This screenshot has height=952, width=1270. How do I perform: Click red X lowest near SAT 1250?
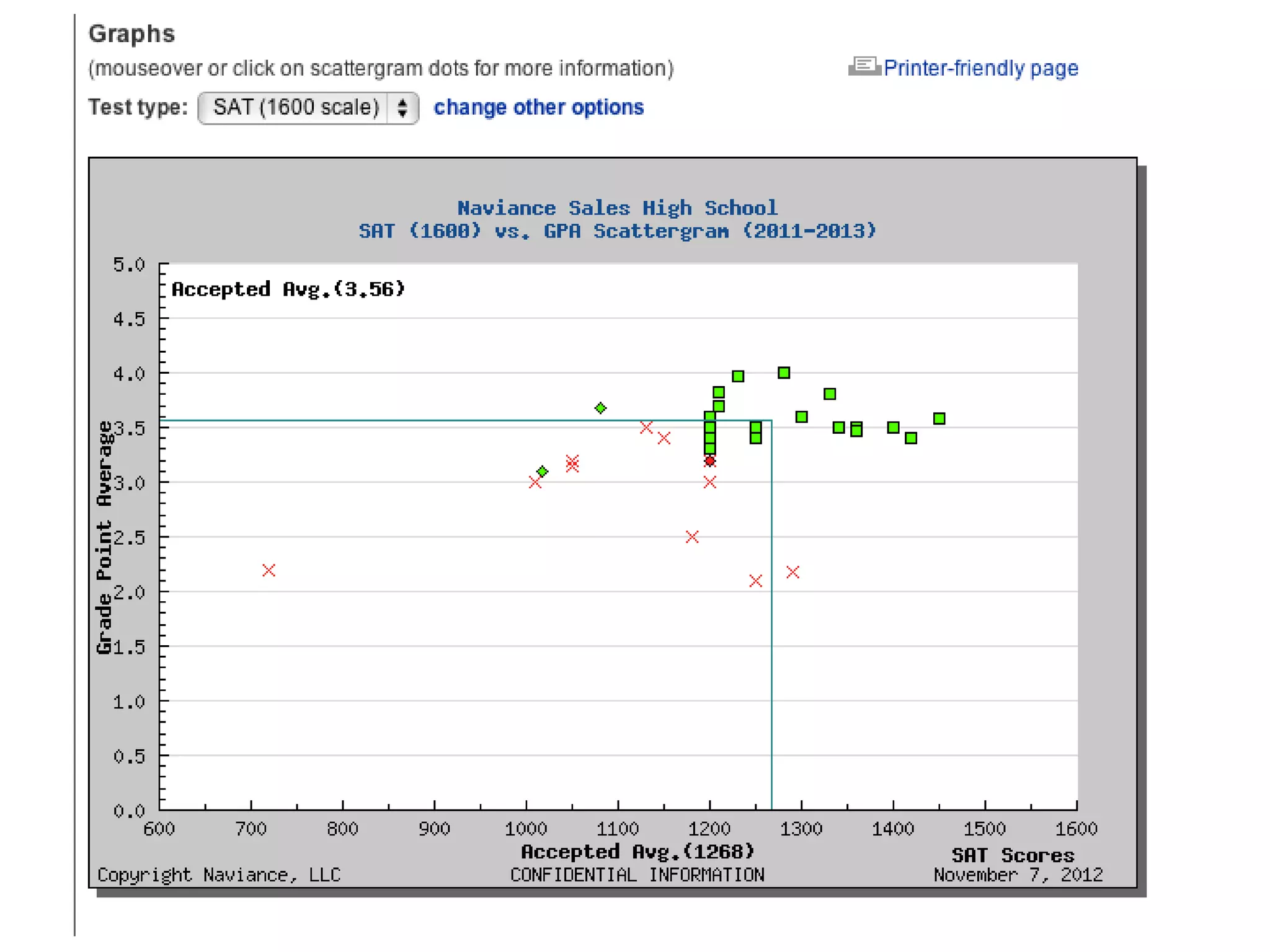coord(755,581)
